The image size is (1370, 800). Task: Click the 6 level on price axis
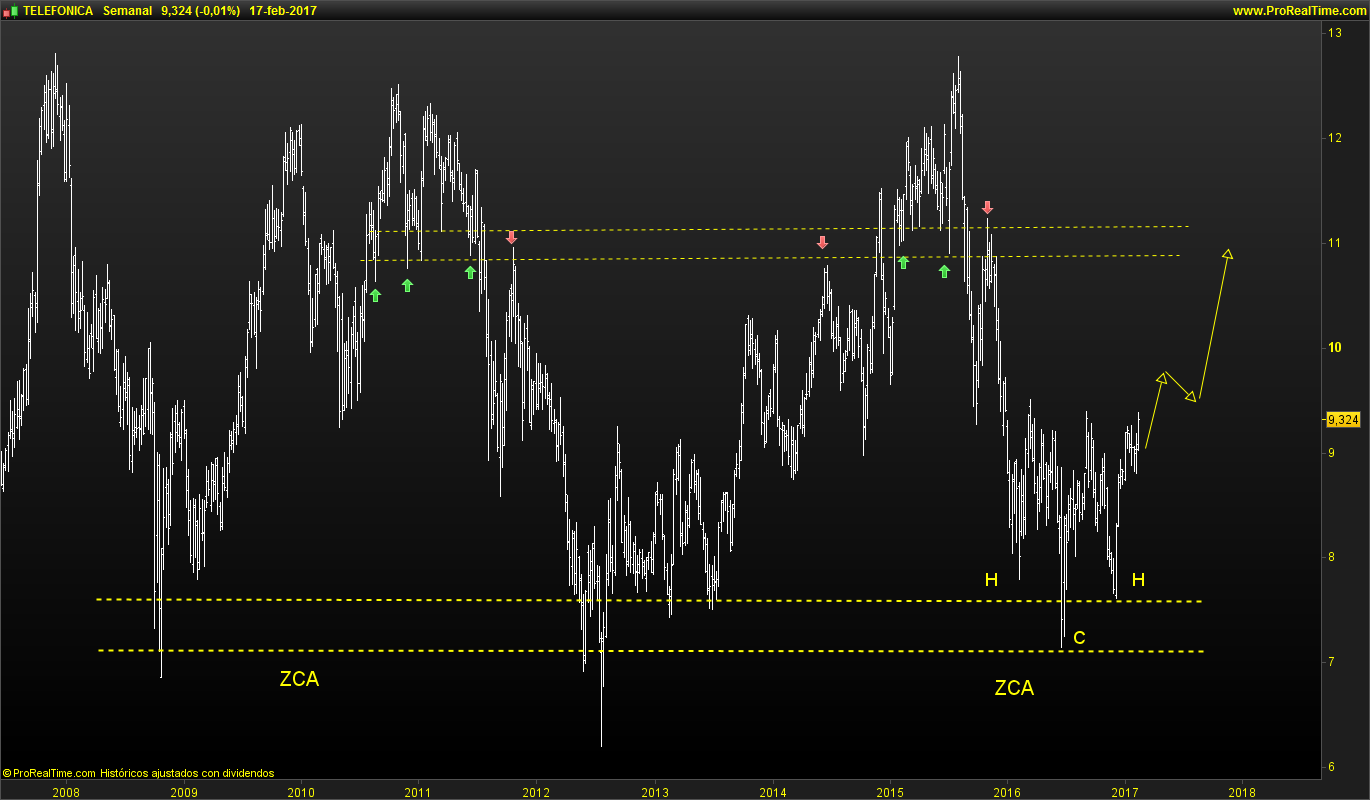pyautogui.click(x=1331, y=767)
